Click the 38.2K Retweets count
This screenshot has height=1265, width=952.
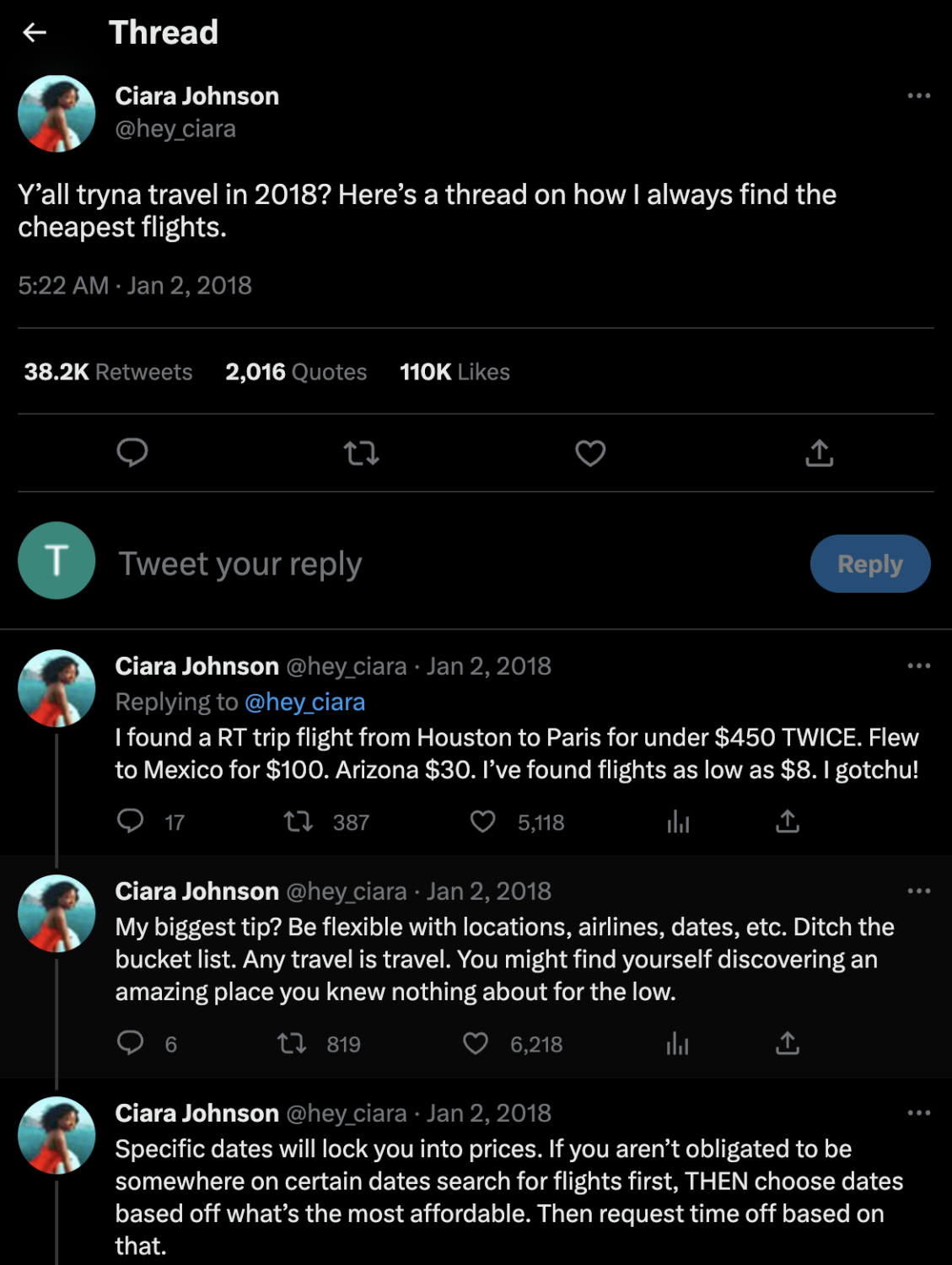pyautogui.click(x=107, y=371)
